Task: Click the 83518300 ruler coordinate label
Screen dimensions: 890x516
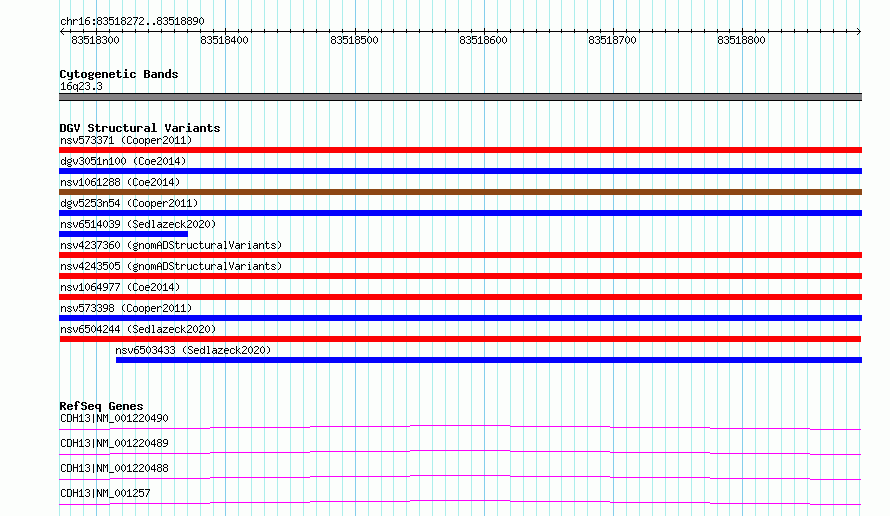Action: pyautogui.click(x=95, y=40)
